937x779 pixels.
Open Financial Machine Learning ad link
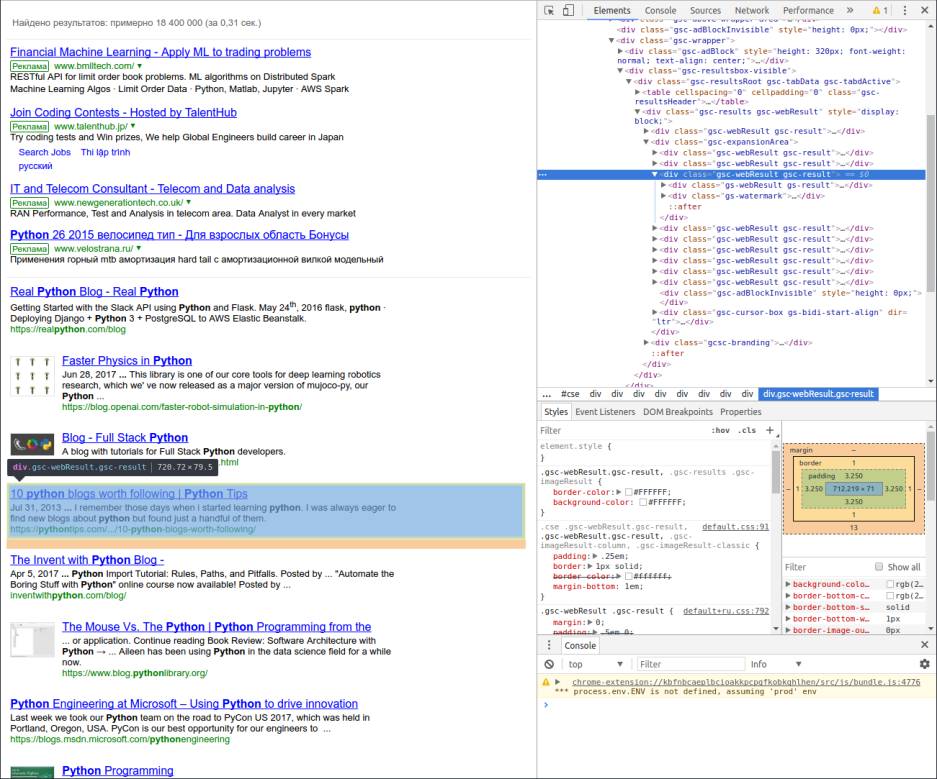(161, 52)
